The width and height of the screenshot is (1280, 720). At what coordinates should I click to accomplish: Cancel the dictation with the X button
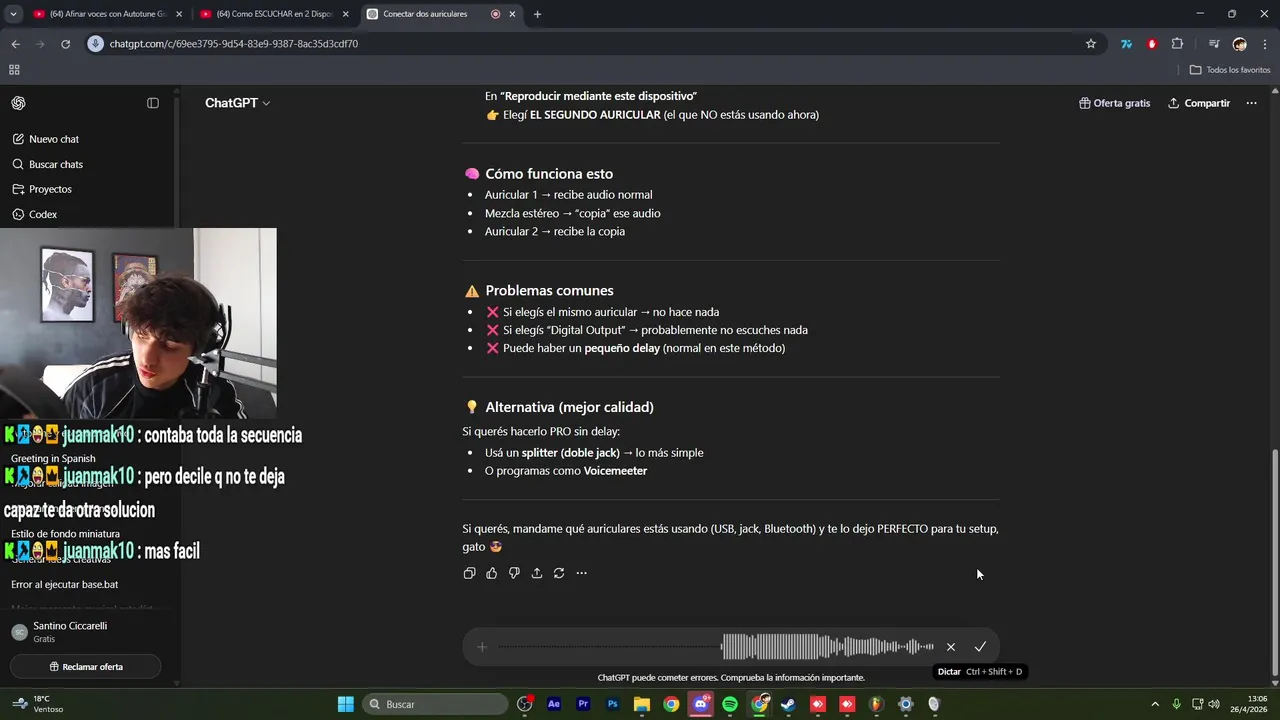tap(951, 647)
